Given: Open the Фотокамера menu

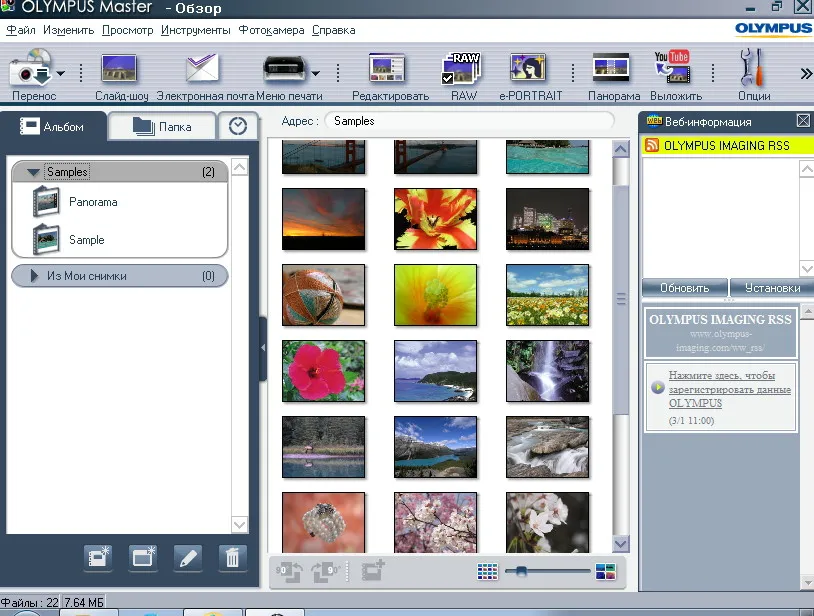Looking at the screenshot, I should (271, 30).
